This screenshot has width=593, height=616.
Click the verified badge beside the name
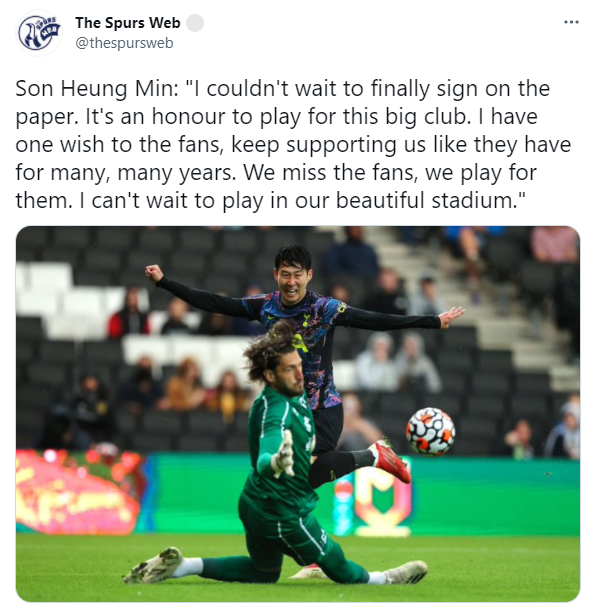click(195, 23)
